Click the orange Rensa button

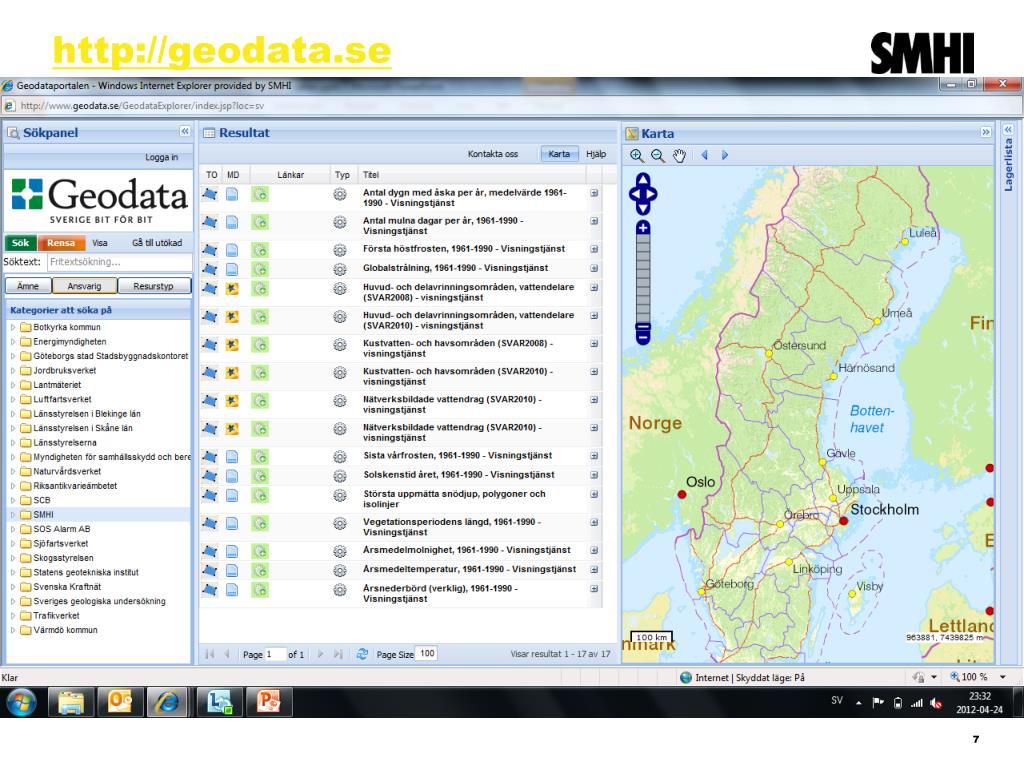(61, 243)
